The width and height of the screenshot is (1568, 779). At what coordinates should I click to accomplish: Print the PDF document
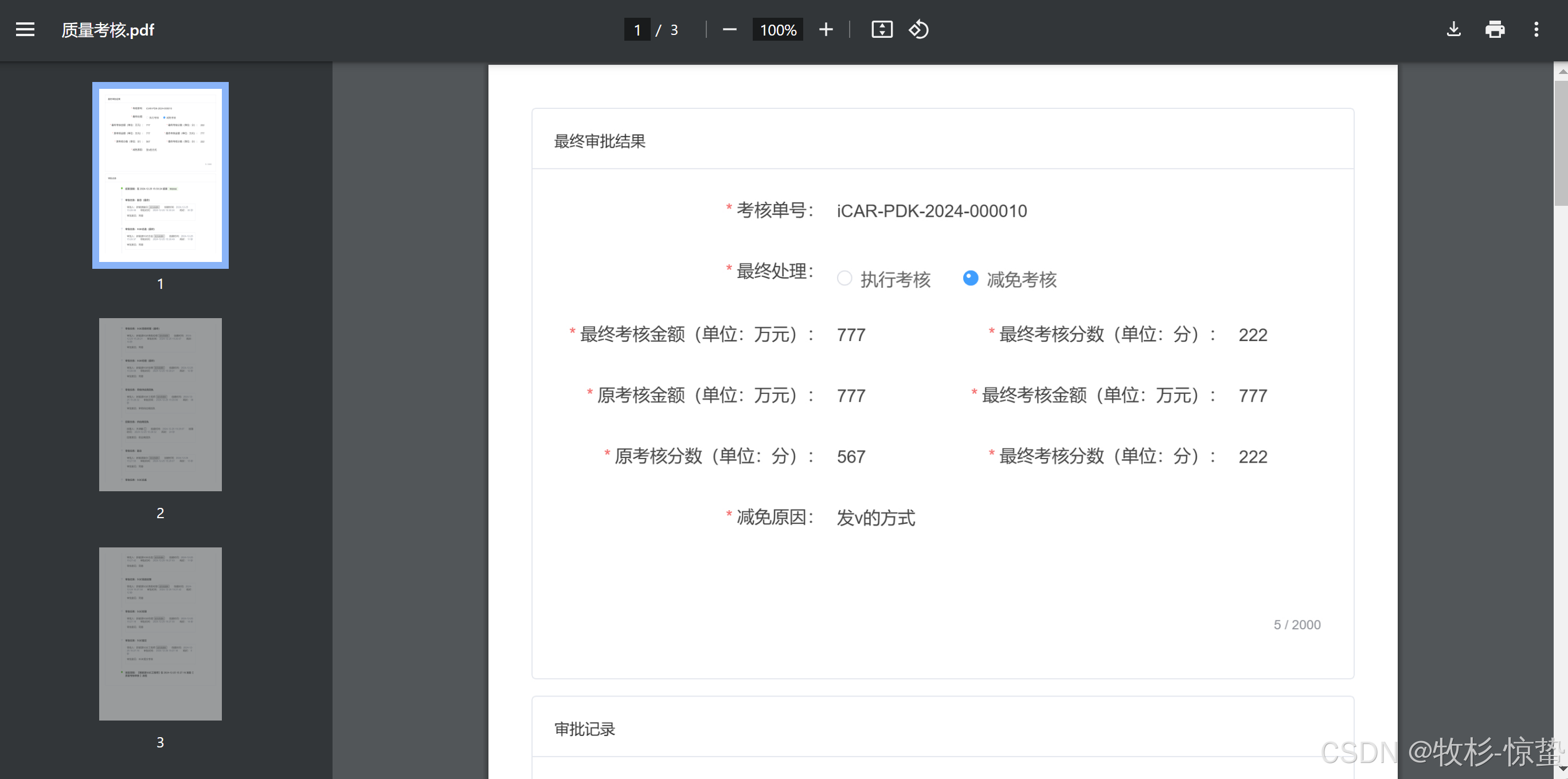pos(1495,29)
